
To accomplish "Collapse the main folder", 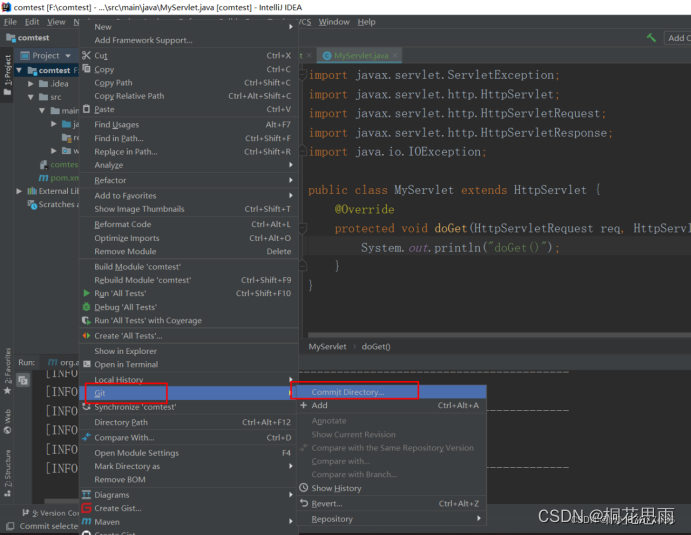I will 42,110.
